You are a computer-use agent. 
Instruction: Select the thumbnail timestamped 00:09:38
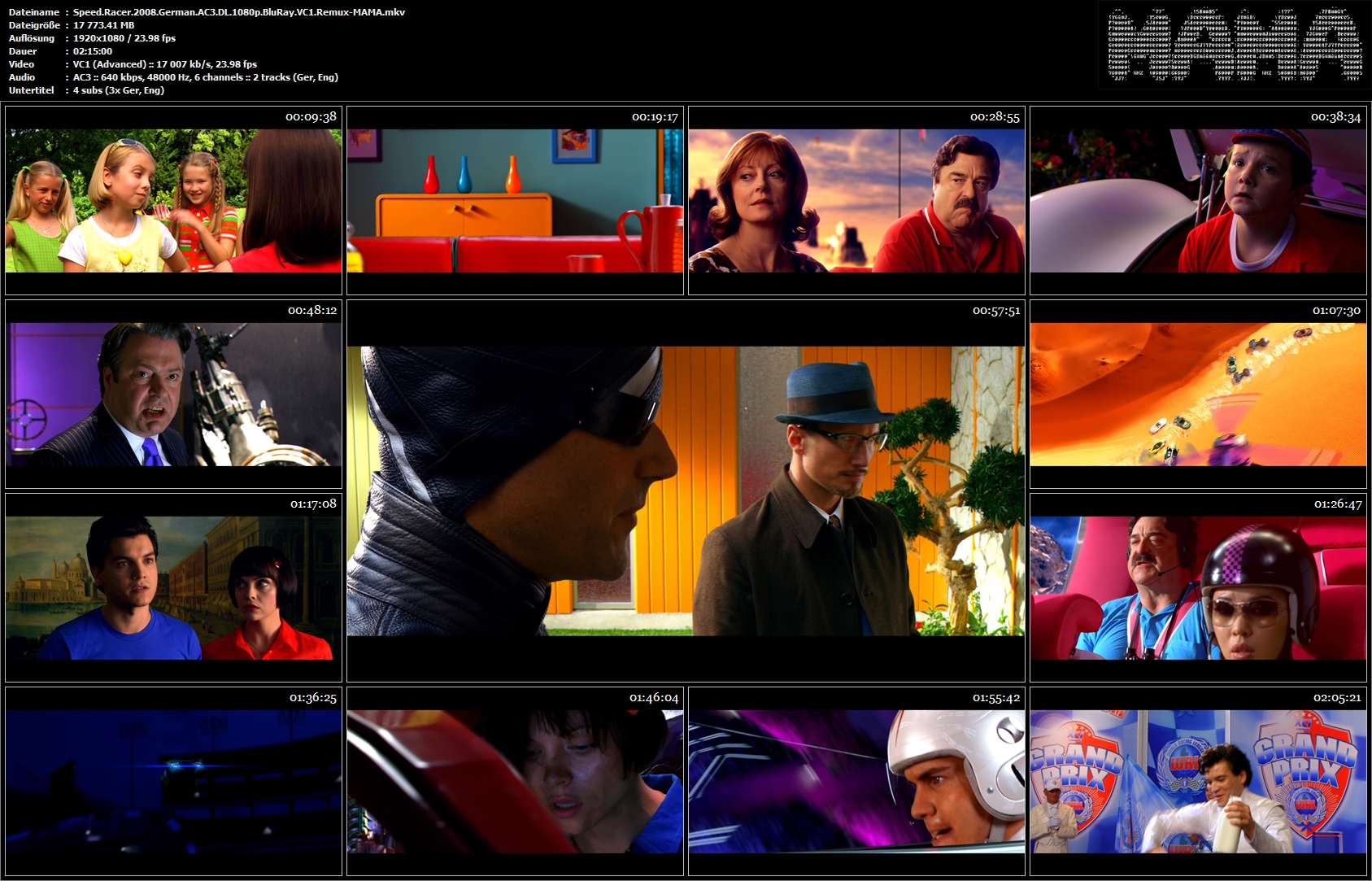pos(173,200)
